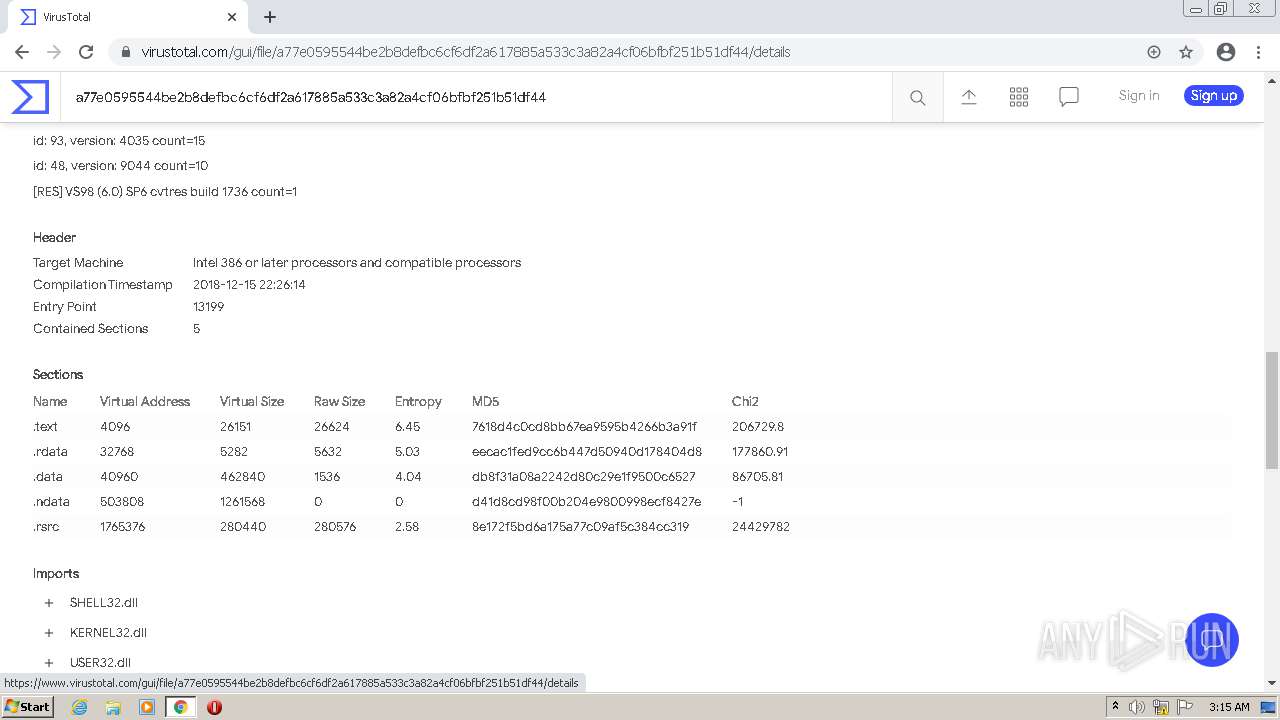Image resolution: width=1280 pixels, height=720 pixels.
Task: Click the taskbar clock 3:15 AM
Action: pos(1229,707)
